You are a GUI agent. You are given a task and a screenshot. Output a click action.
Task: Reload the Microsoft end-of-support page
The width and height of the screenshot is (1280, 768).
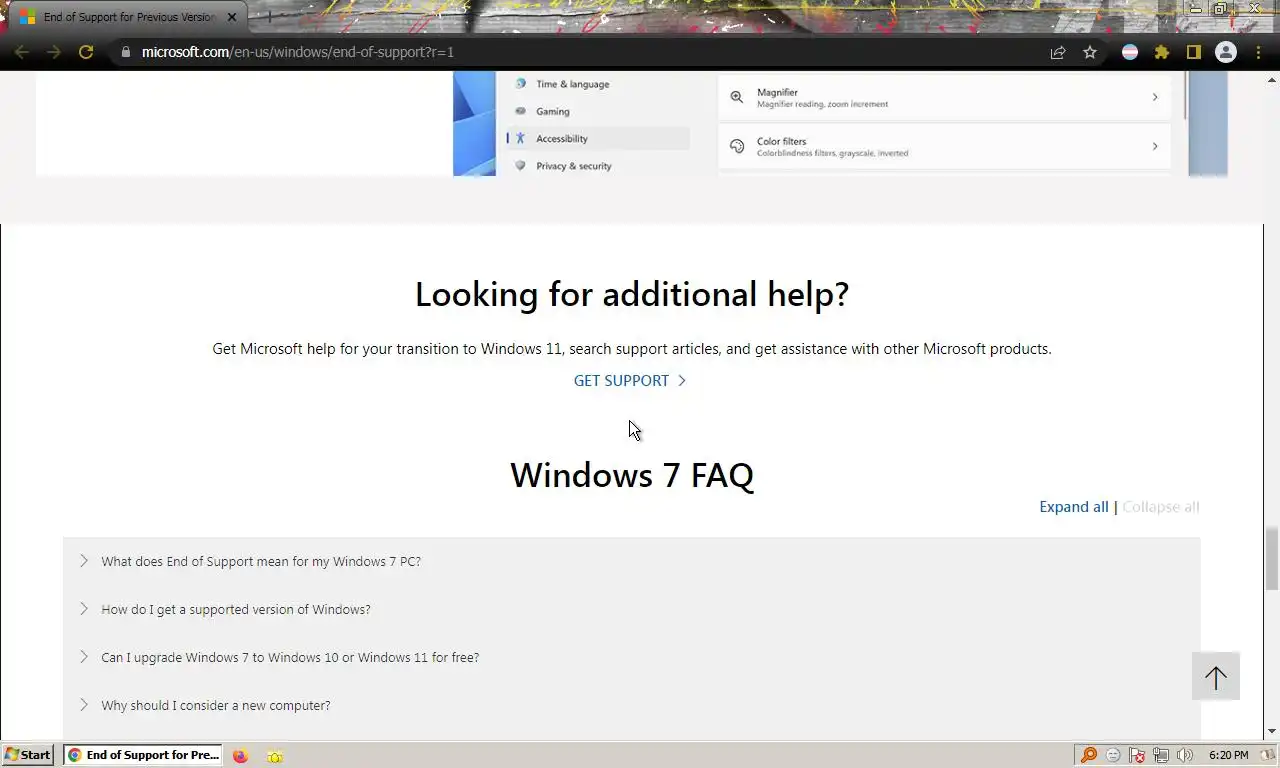click(86, 52)
